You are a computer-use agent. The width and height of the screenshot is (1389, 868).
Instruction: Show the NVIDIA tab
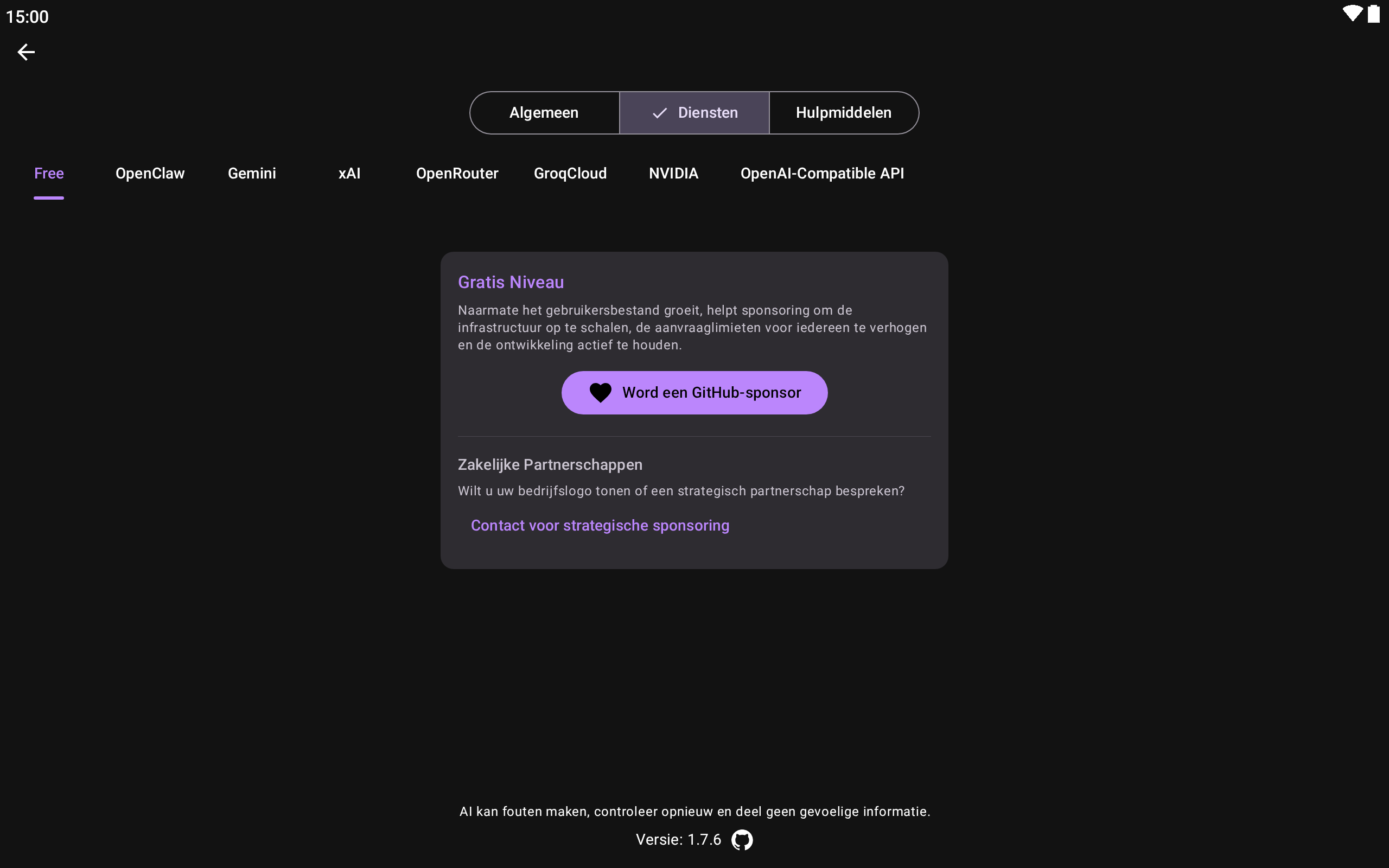pyautogui.click(x=673, y=174)
